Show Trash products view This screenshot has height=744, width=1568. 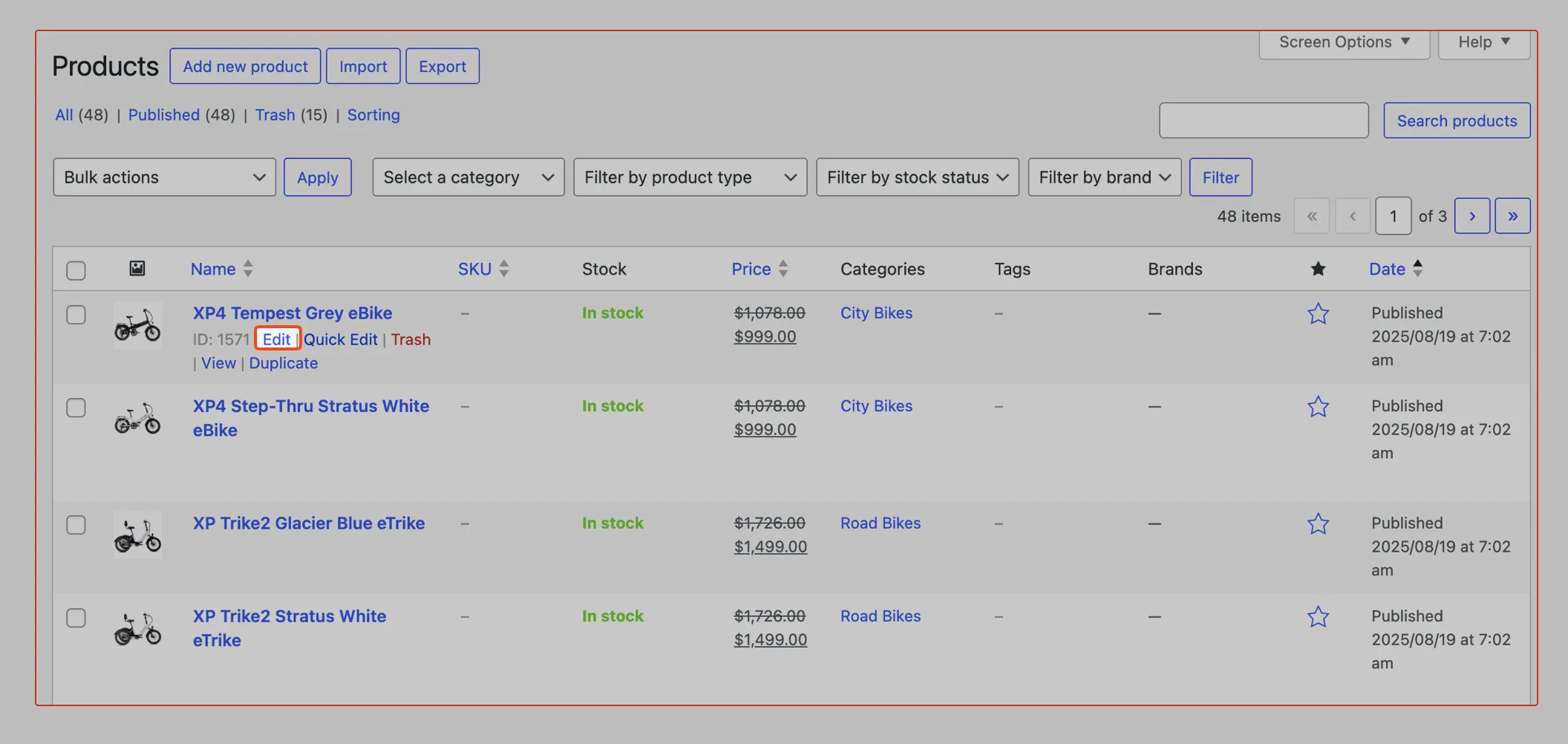coord(275,115)
